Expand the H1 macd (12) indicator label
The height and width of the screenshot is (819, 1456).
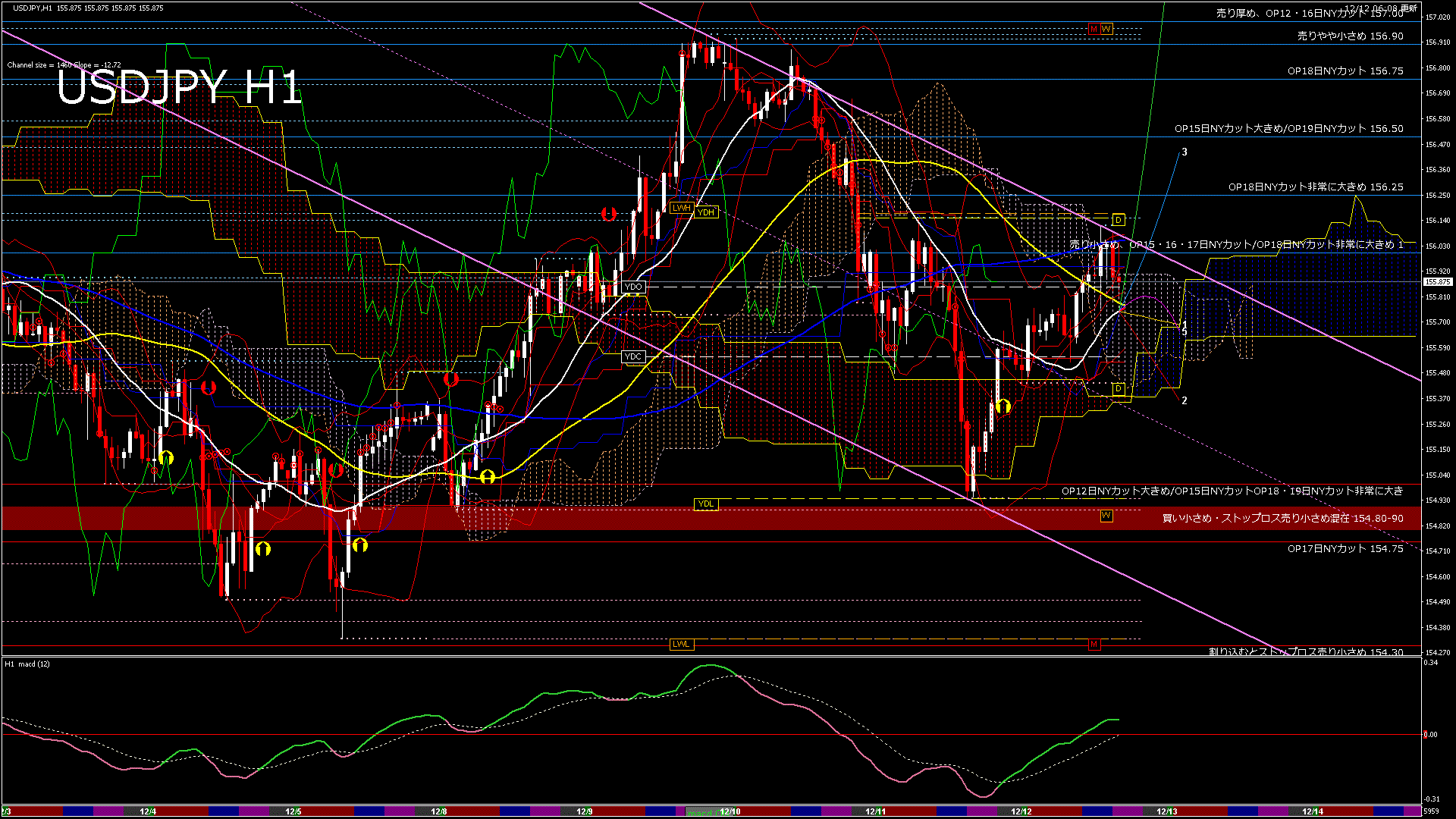28,664
